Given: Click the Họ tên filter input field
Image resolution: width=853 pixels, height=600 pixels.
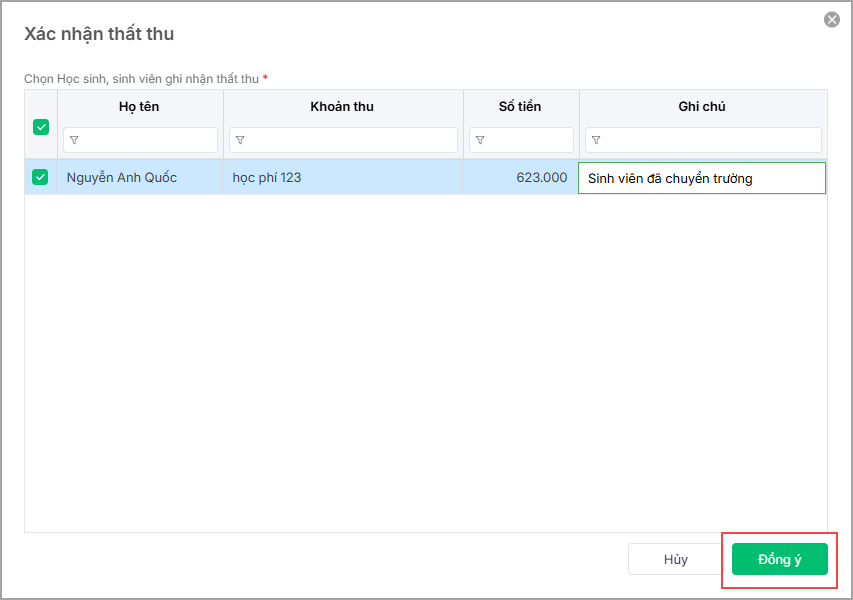Looking at the screenshot, I should click(x=148, y=140).
